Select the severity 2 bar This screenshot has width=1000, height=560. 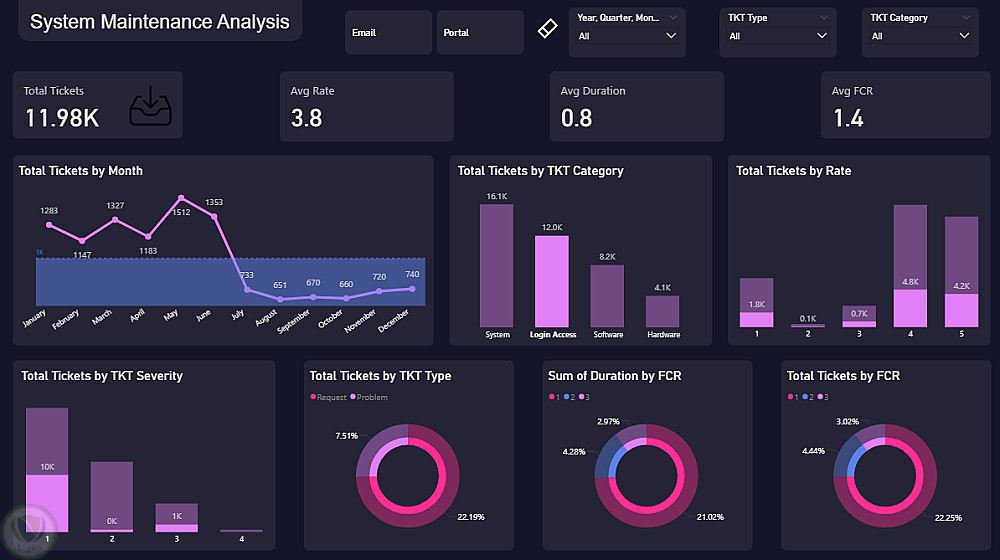tap(112, 497)
